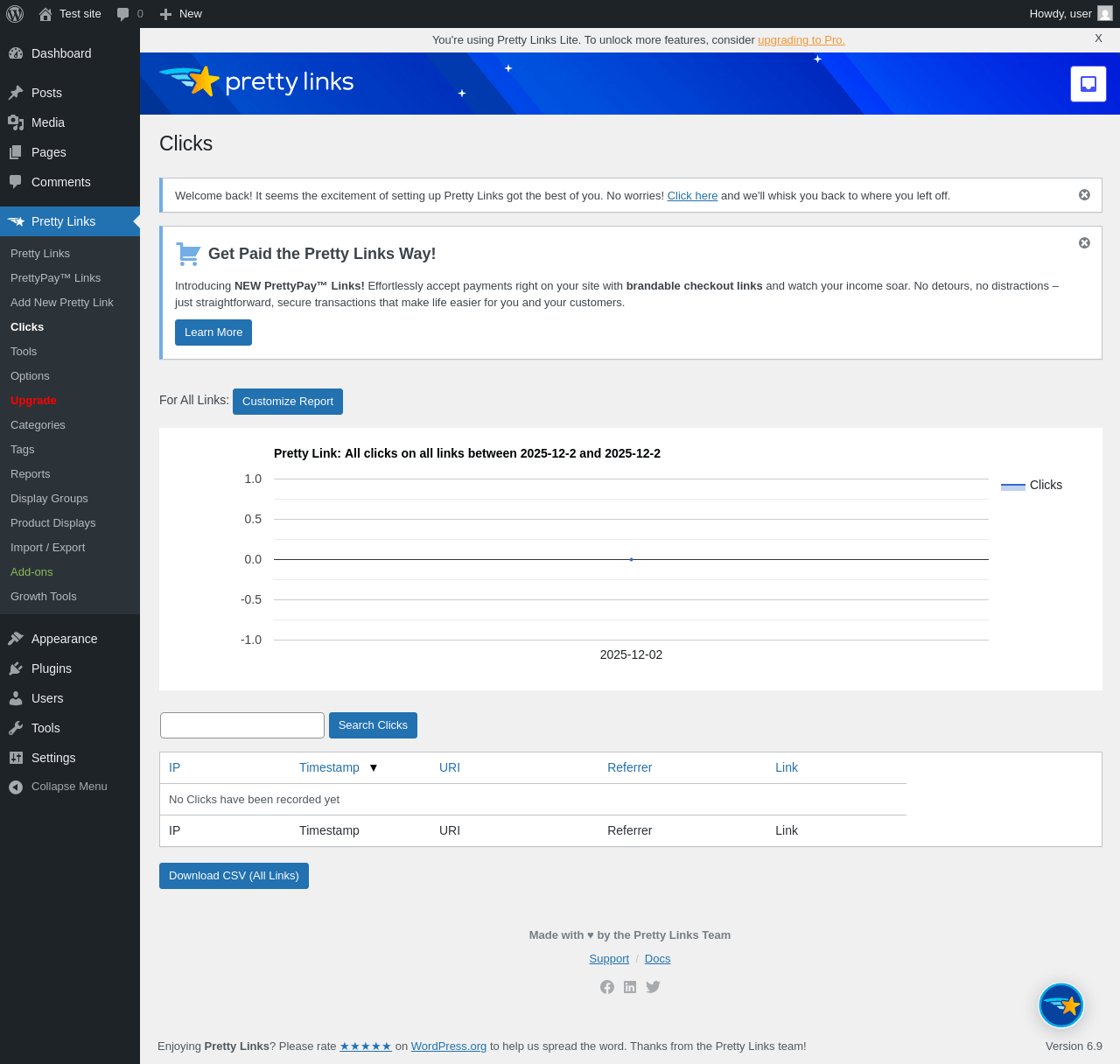Close the upgrade to Pro banner
The height and width of the screenshot is (1064, 1120).
pos(1098,38)
